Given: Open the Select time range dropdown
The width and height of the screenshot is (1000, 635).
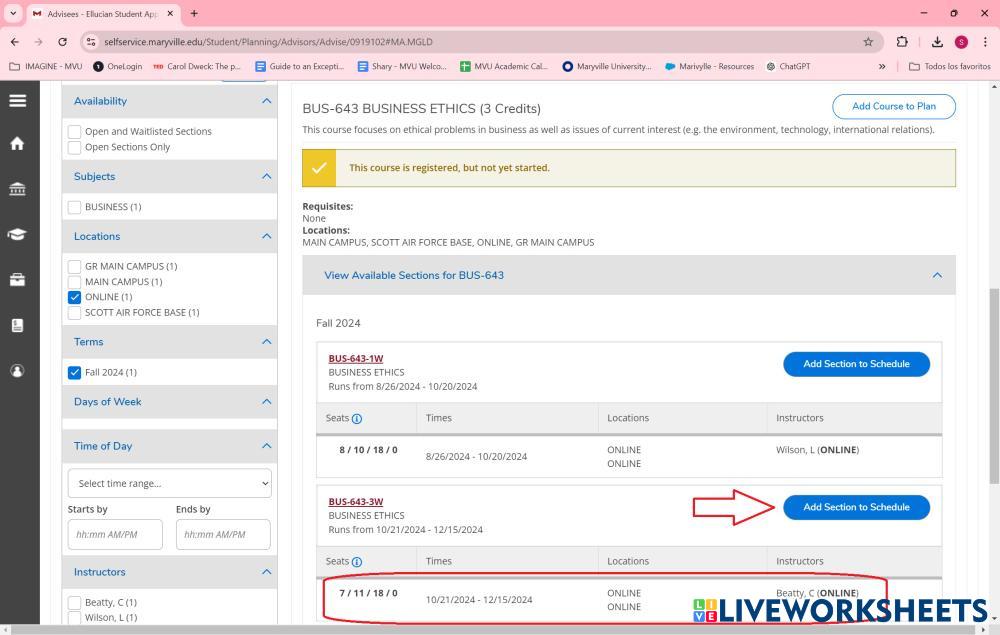Looking at the screenshot, I should 169,483.
